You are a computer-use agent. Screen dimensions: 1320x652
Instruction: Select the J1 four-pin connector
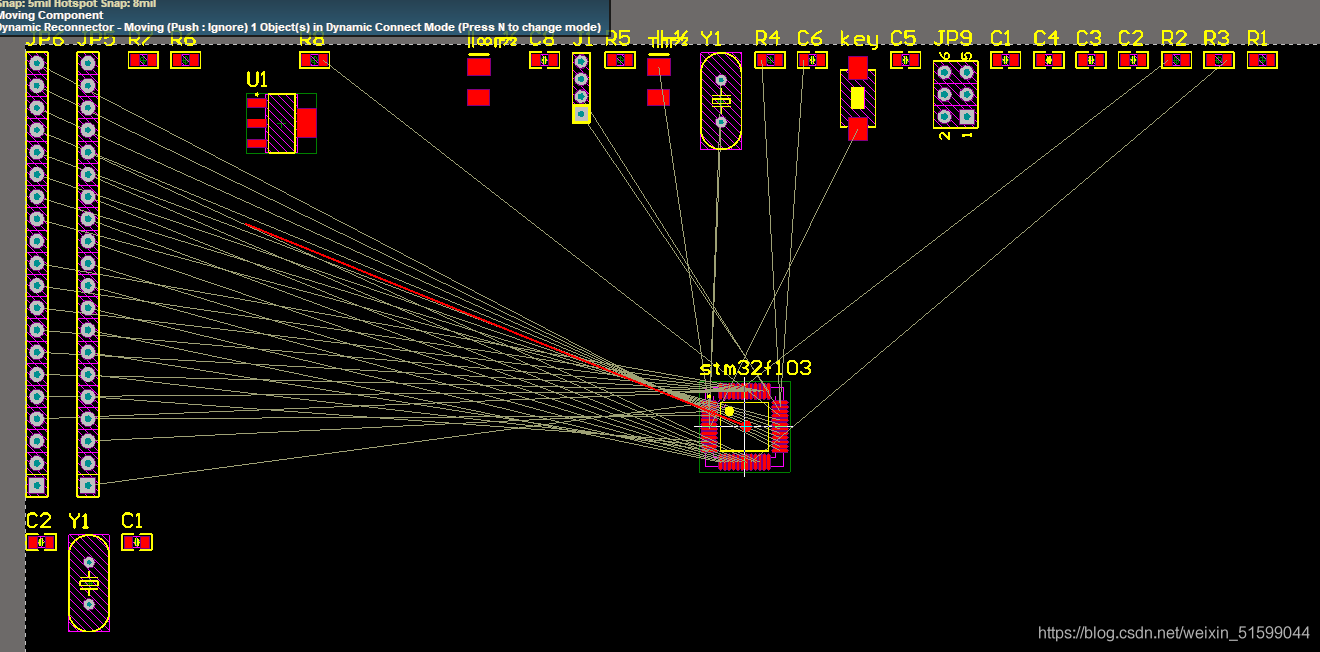pyautogui.click(x=581, y=88)
